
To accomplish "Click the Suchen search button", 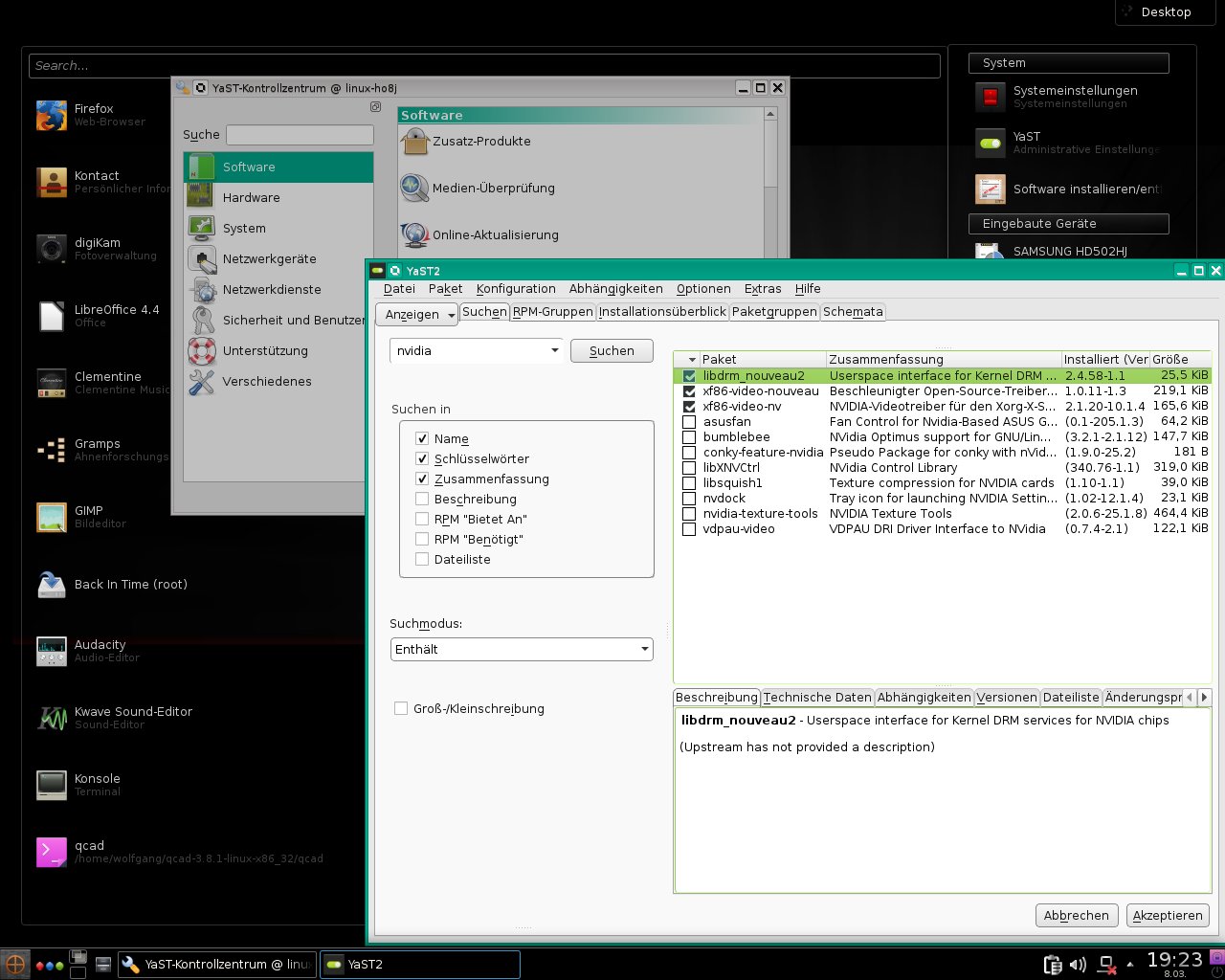I will 612,350.
